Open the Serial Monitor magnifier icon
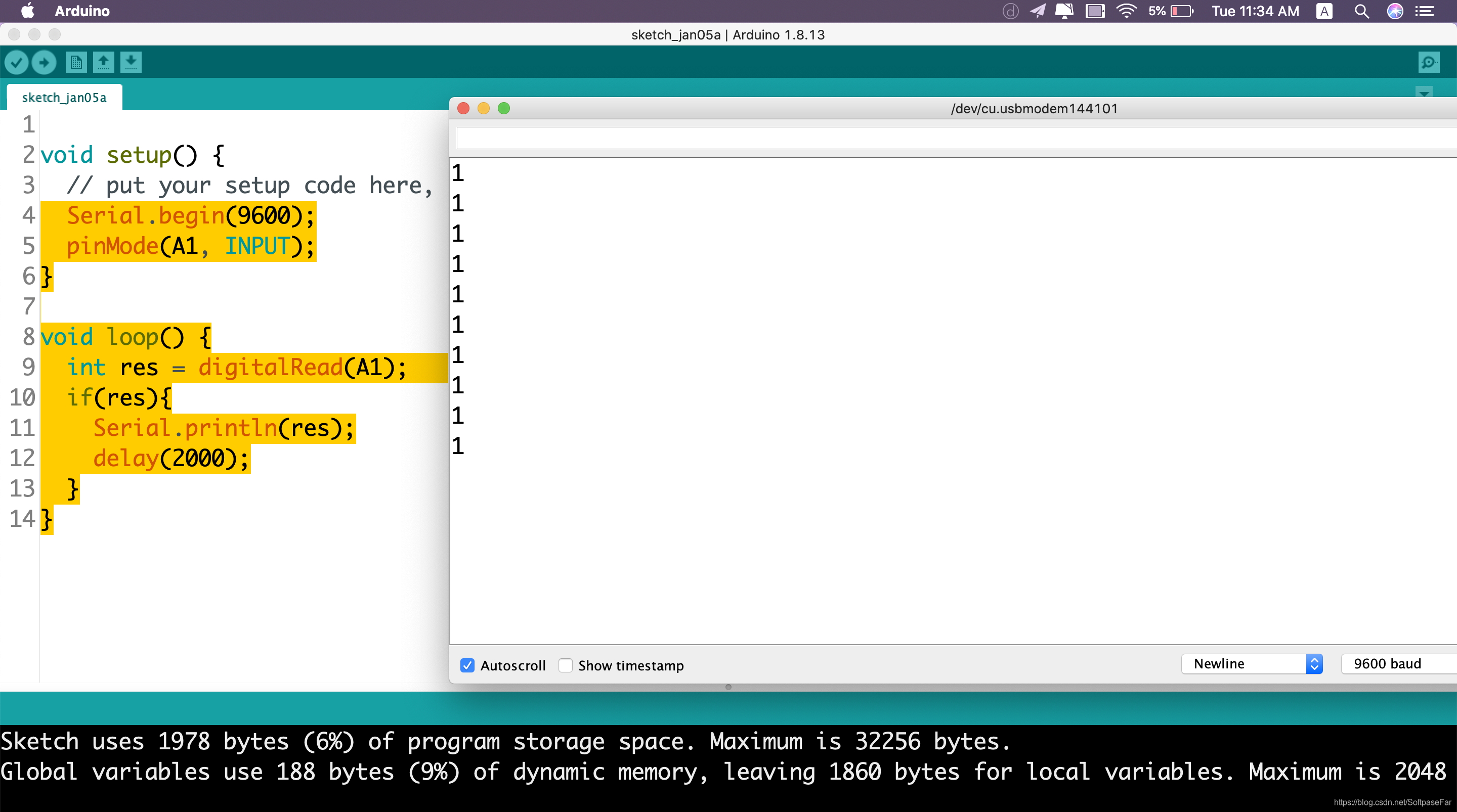This screenshot has width=1457, height=812. coord(1429,62)
